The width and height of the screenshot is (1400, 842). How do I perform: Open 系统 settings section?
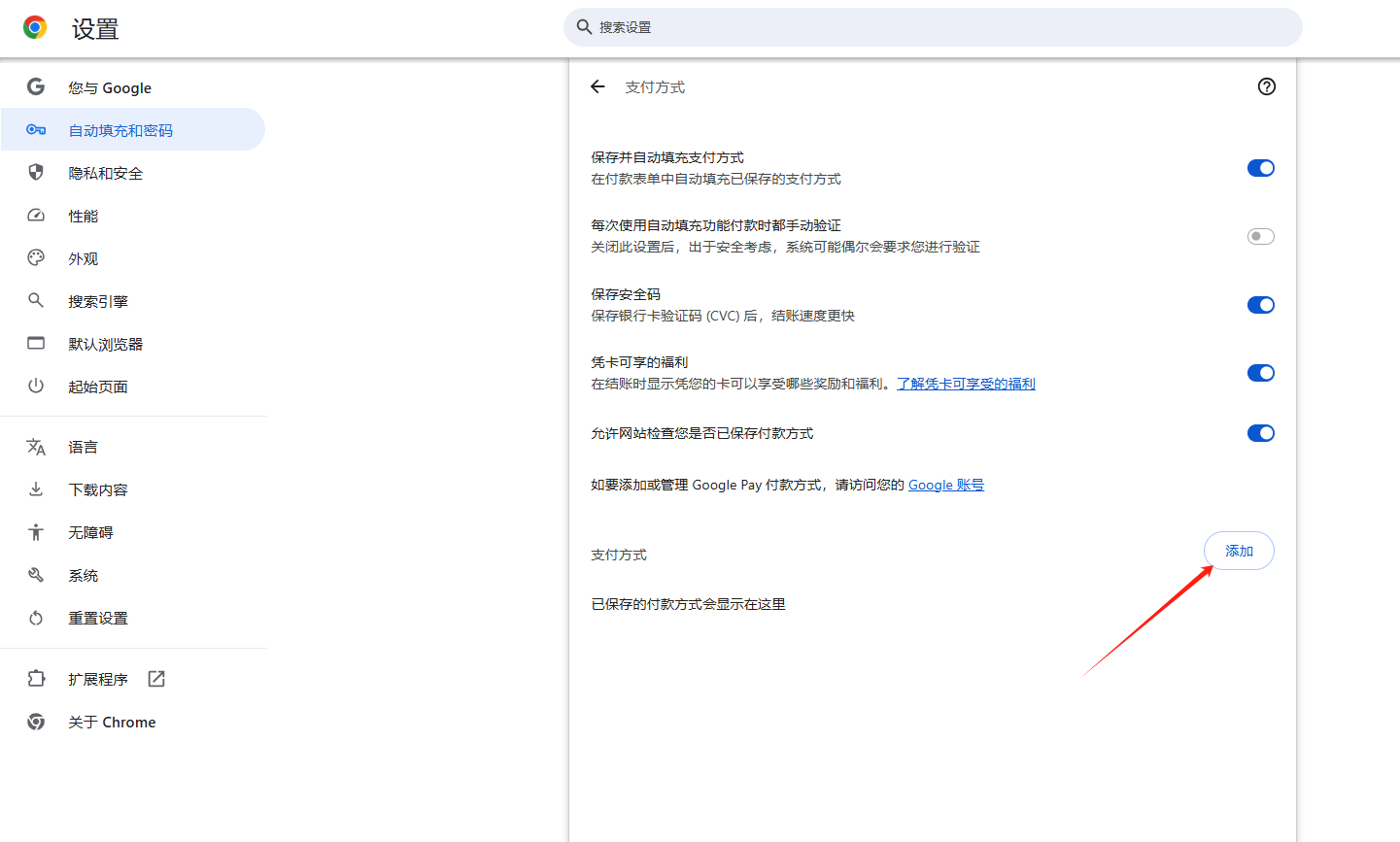click(133, 575)
